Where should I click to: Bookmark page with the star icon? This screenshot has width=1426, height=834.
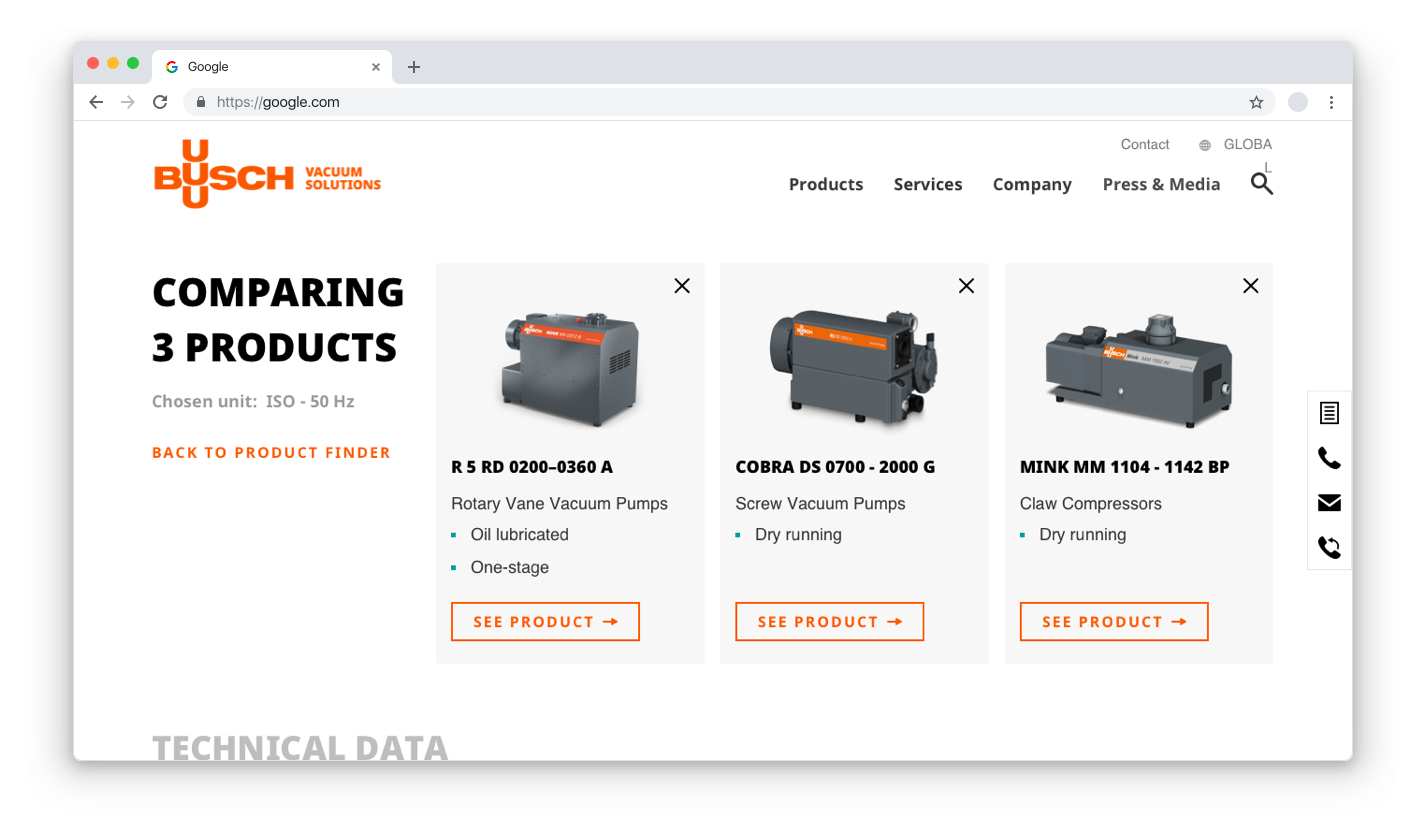click(x=1256, y=102)
